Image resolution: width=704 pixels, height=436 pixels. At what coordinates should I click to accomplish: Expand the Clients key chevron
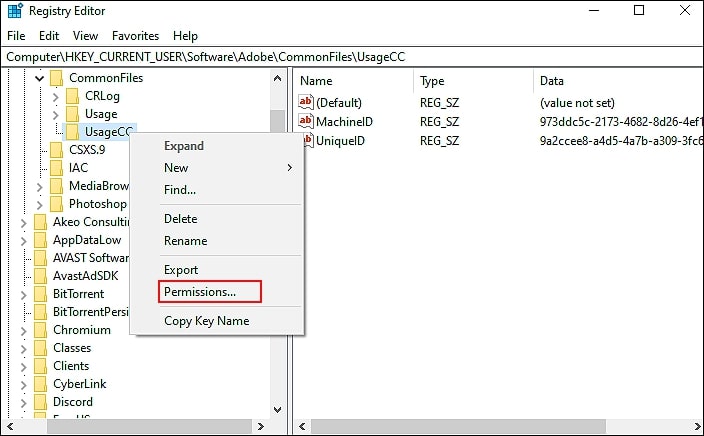23,367
